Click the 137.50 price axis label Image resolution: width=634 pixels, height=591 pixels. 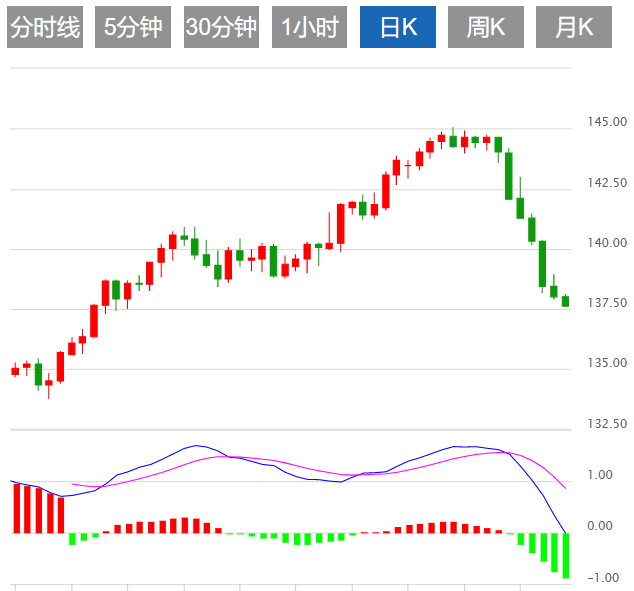pyautogui.click(x=607, y=302)
